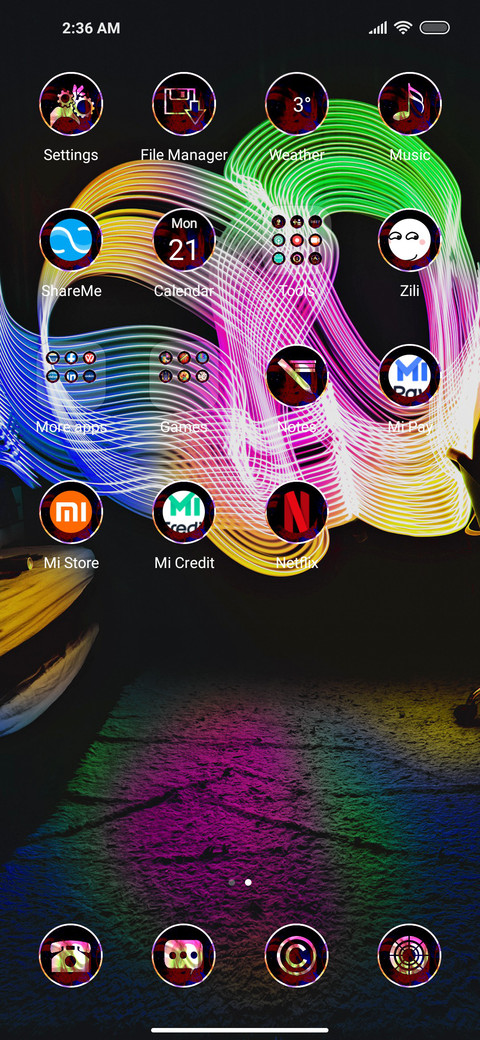Tap the 2:36 AM clock
Viewport: 480px width, 1040px height.
pos(91,28)
